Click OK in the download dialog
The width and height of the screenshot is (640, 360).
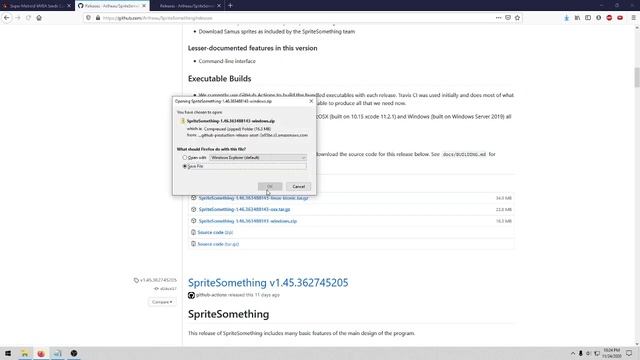pyautogui.click(x=270, y=187)
